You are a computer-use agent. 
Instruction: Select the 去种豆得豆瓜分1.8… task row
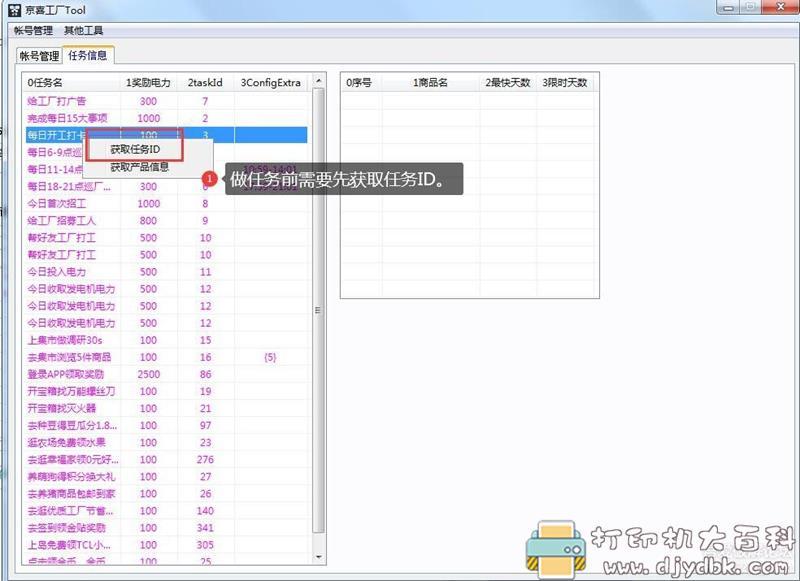[165, 425]
